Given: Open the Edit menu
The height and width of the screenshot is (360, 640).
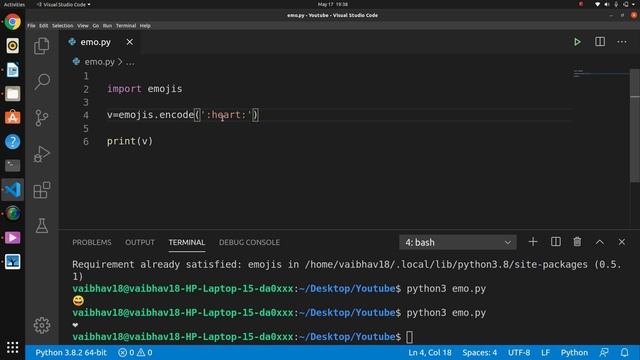Looking at the screenshot, I should tap(44, 26).
